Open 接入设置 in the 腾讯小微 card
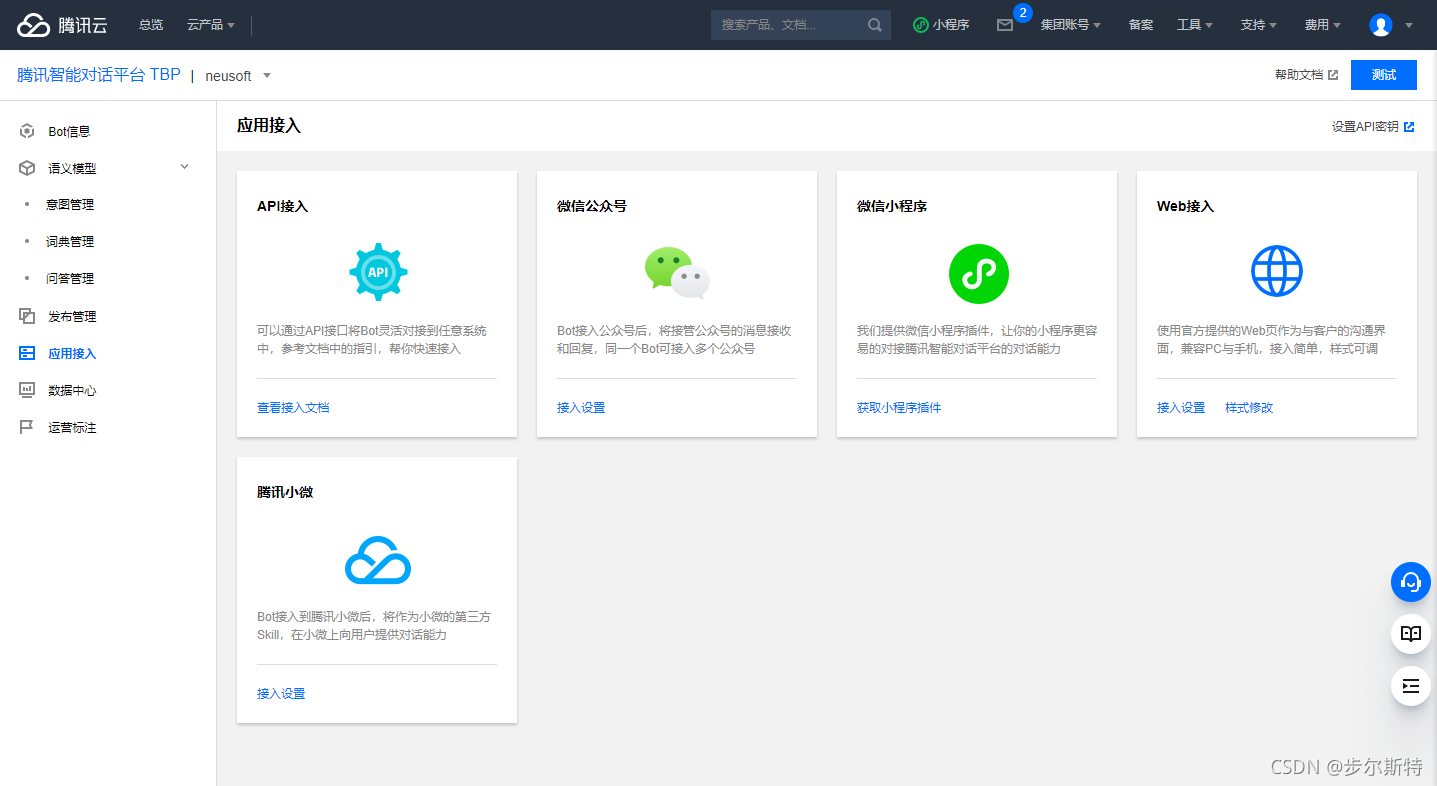1437x786 pixels. pyautogui.click(x=281, y=694)
